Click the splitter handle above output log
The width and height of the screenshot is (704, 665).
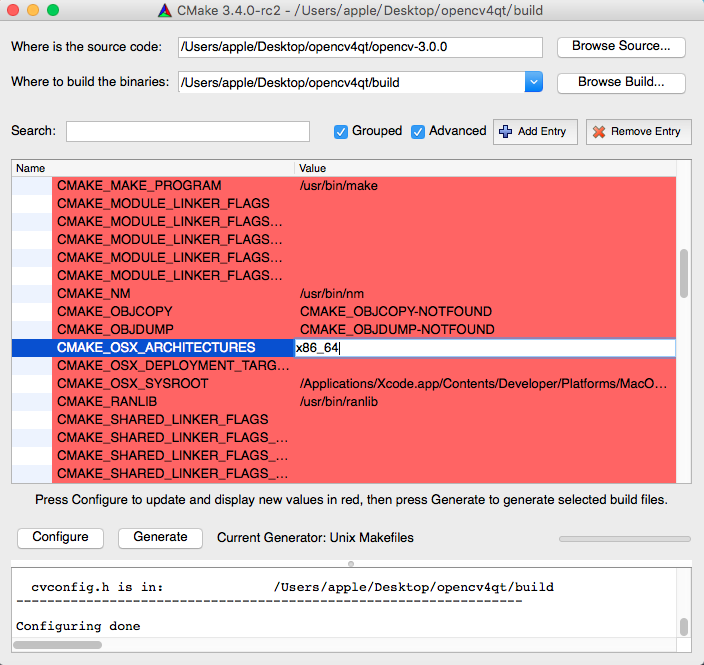(351, 564)
